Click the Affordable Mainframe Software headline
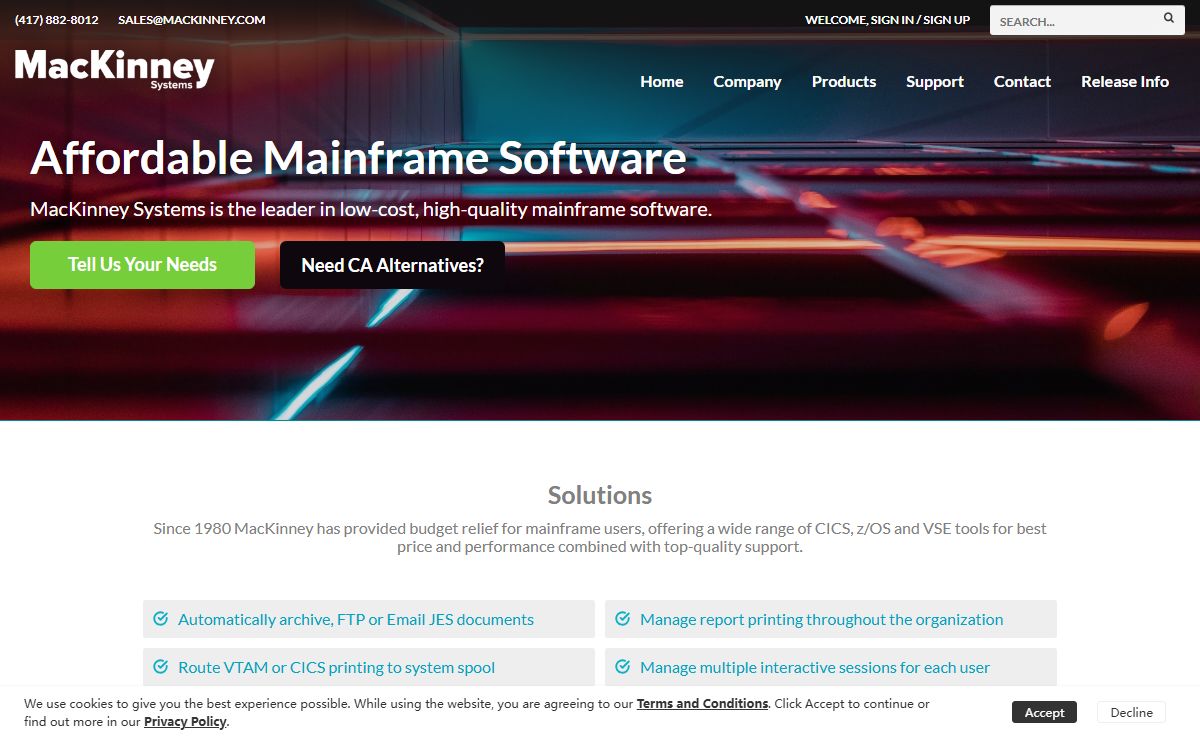Image resolution: width=1200 pixels, height=740 pixels. pos(358,158)
